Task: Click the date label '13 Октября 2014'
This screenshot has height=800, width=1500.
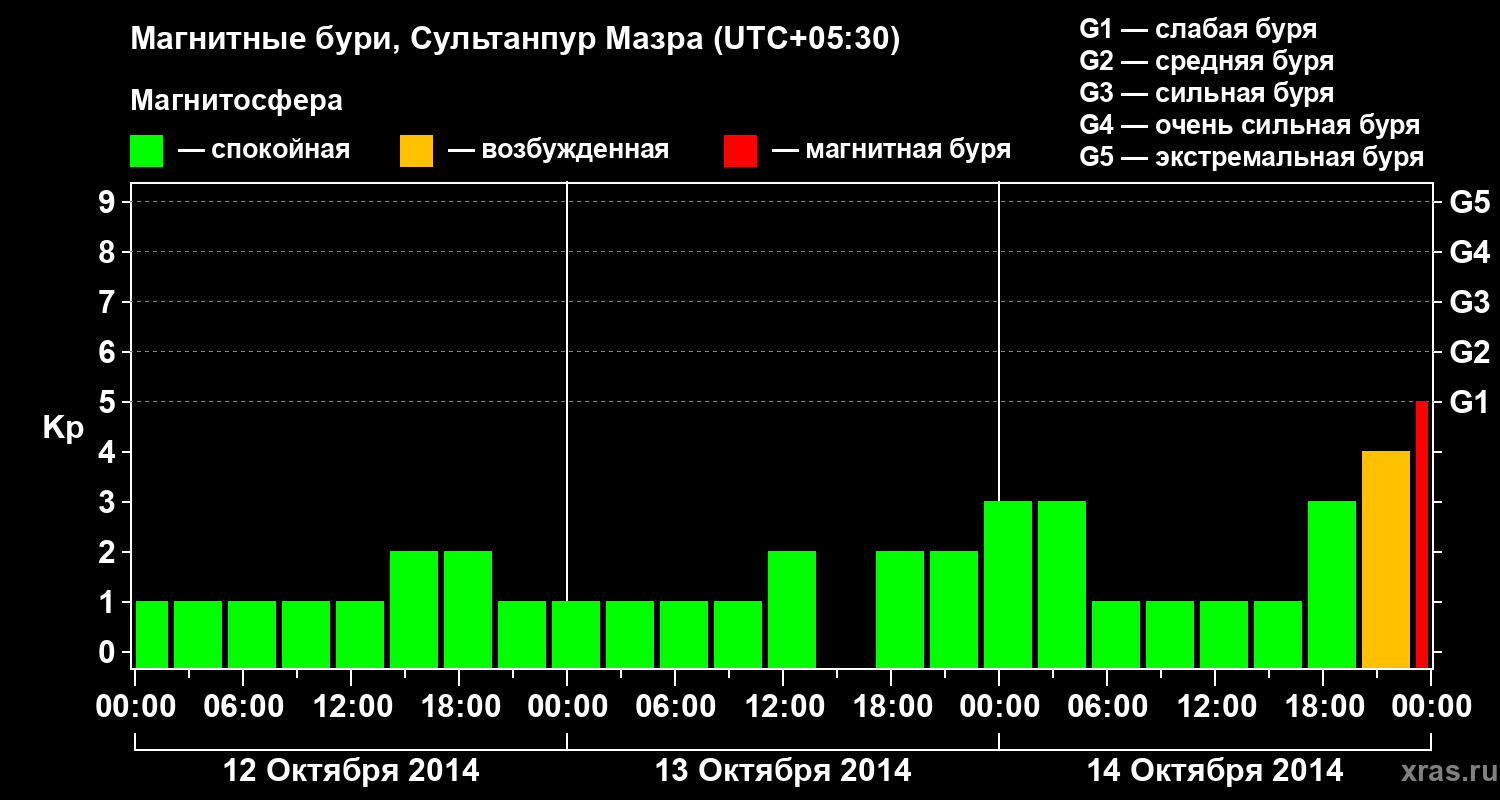Action: (783, 771)
